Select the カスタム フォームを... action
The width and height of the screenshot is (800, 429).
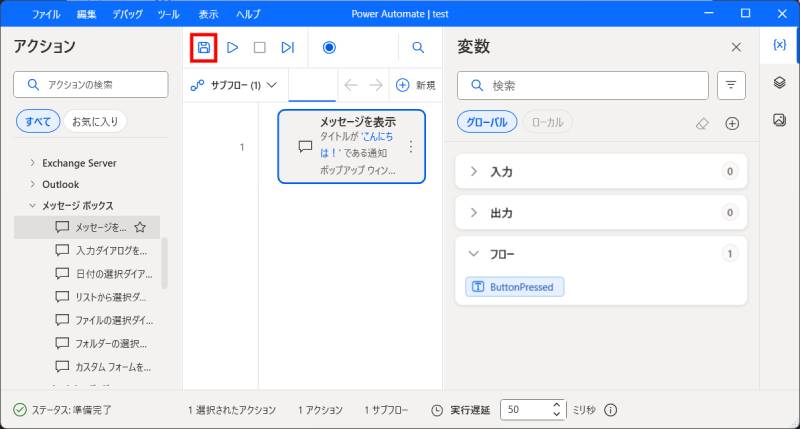(103, 366)
